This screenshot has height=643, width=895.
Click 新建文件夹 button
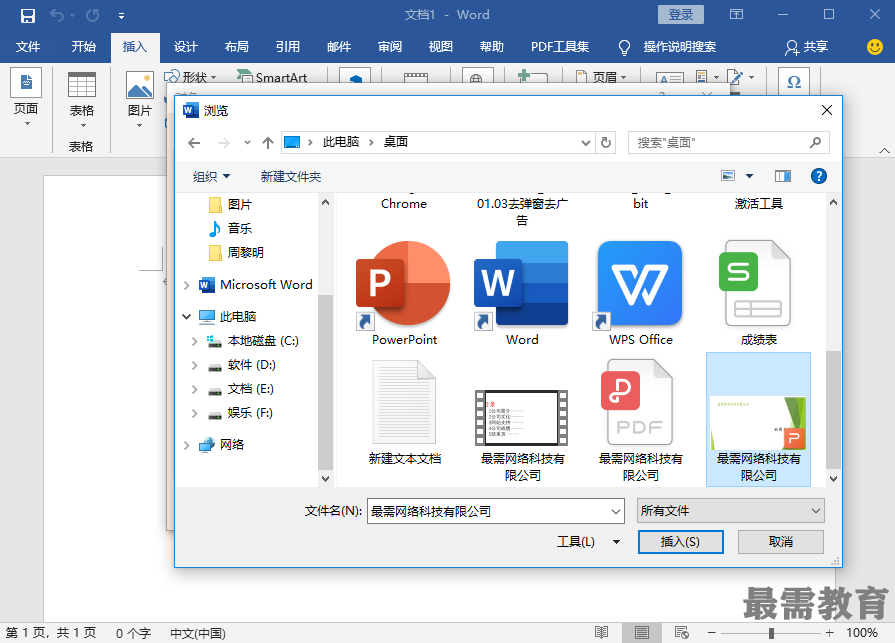(x=291, y=177)
